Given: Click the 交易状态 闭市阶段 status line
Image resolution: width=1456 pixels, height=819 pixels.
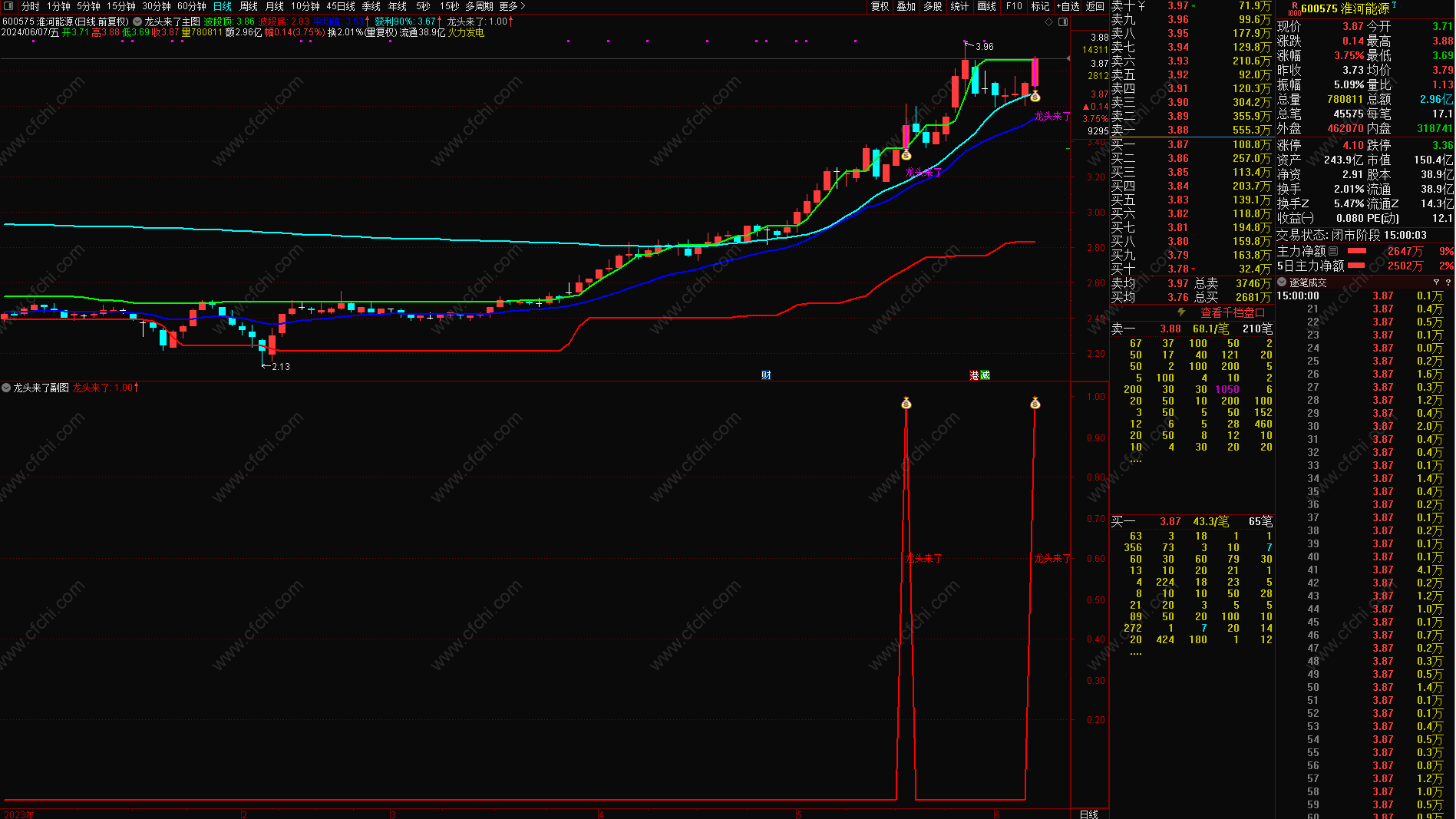Looking at the screenshot, I should [x=1352, y=235].
